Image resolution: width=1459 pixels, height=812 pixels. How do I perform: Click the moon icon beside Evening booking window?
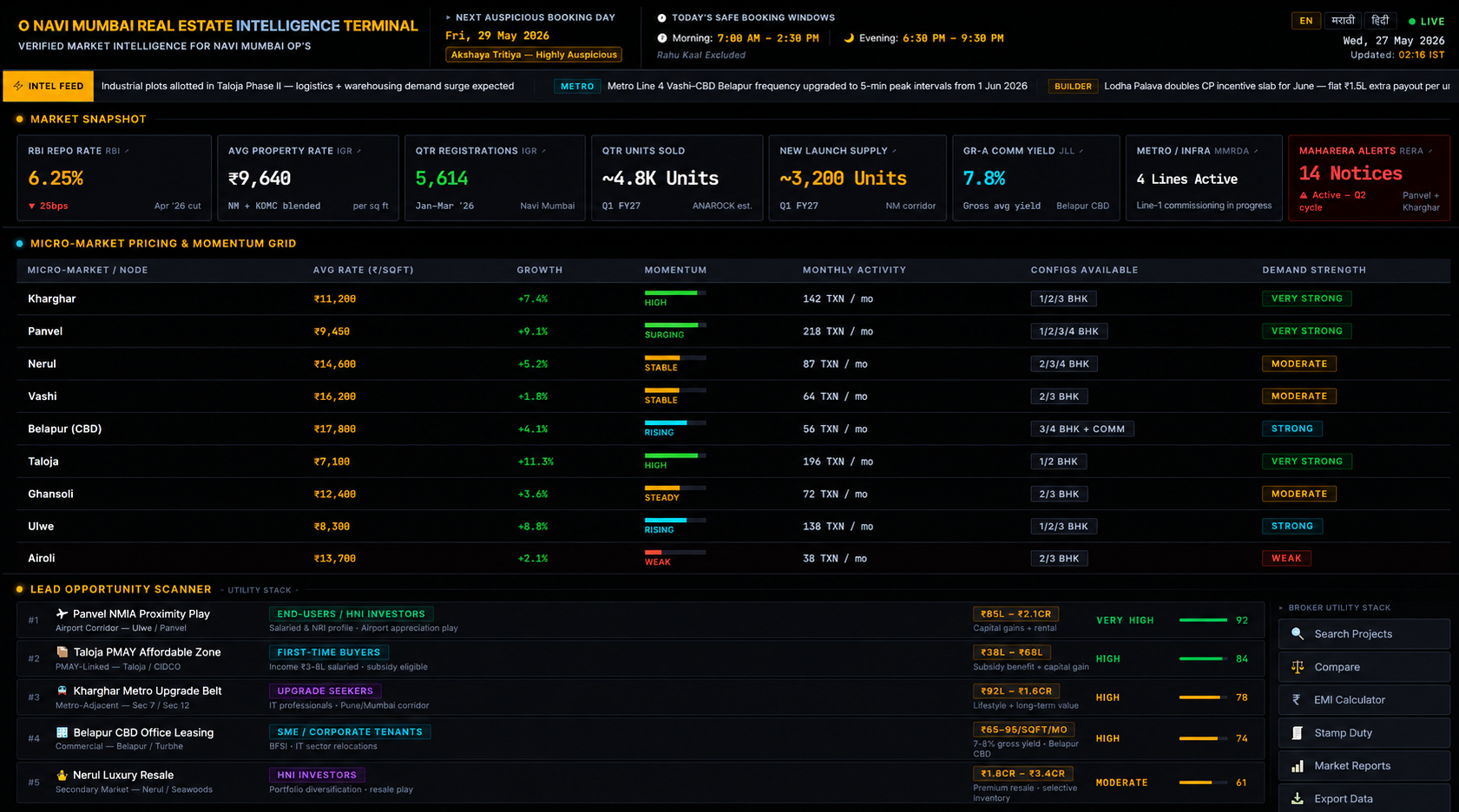[x=849, y=38]
